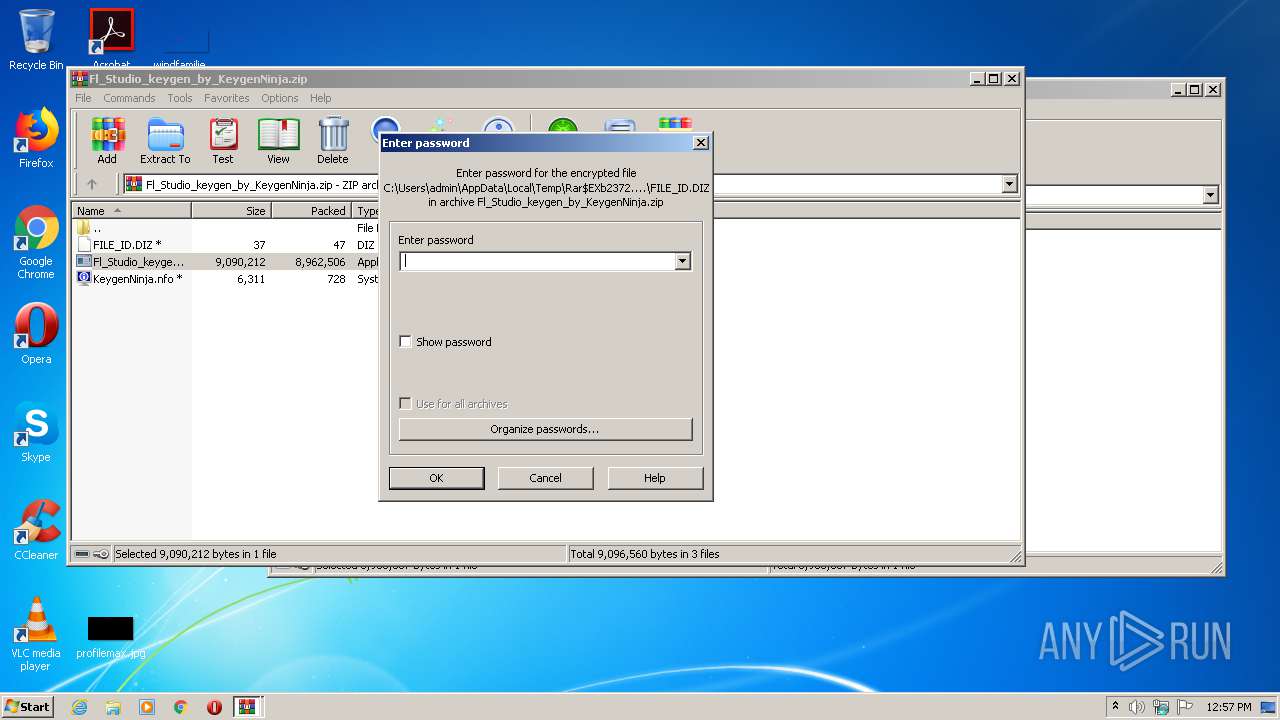Go up one folder with arrow button
The image size is (1280, 720).
(92, 184)
